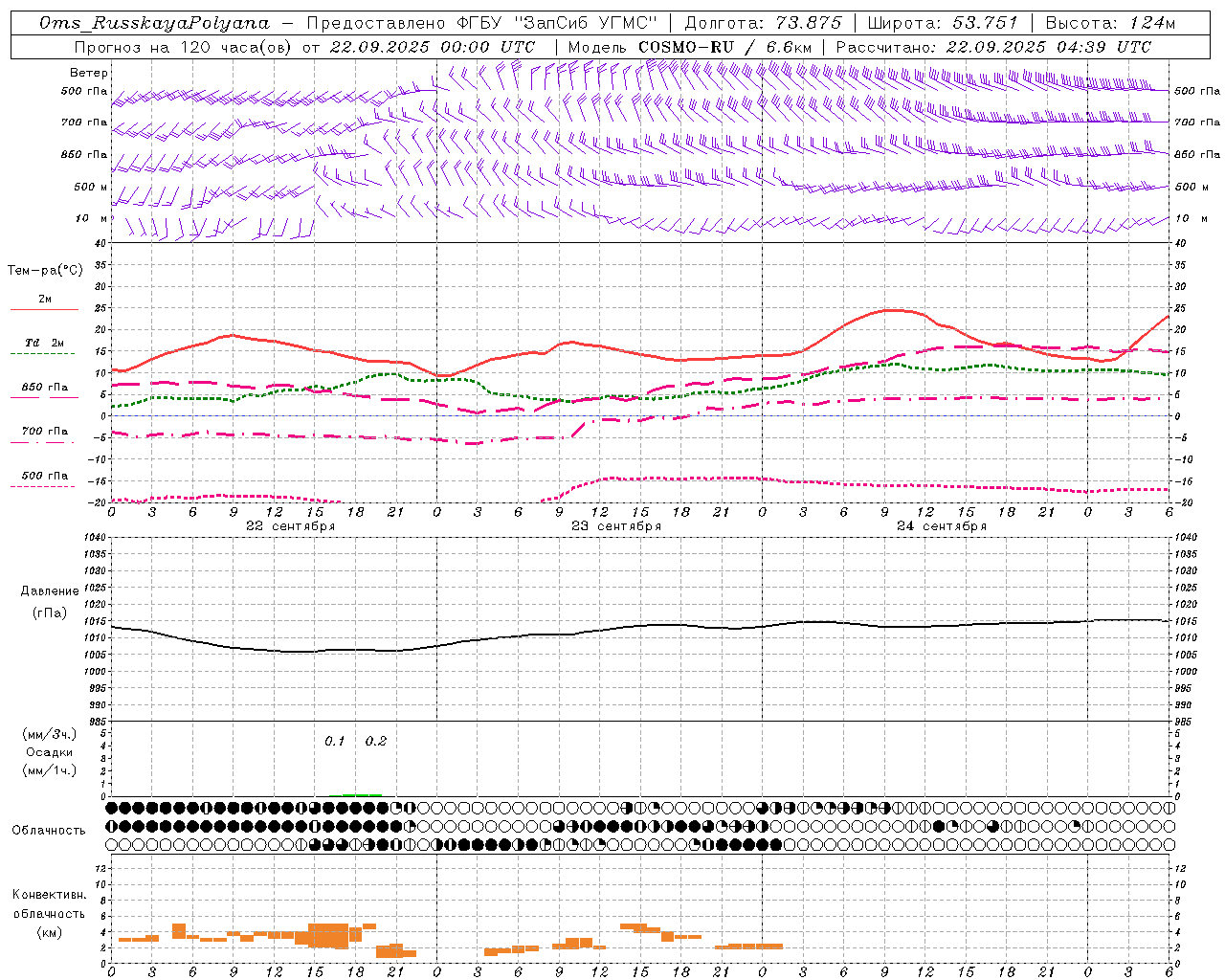Click the Тем-ра(°C) panel label
The height and width of the screenshot is (980, 1225).
pos(45,271)
